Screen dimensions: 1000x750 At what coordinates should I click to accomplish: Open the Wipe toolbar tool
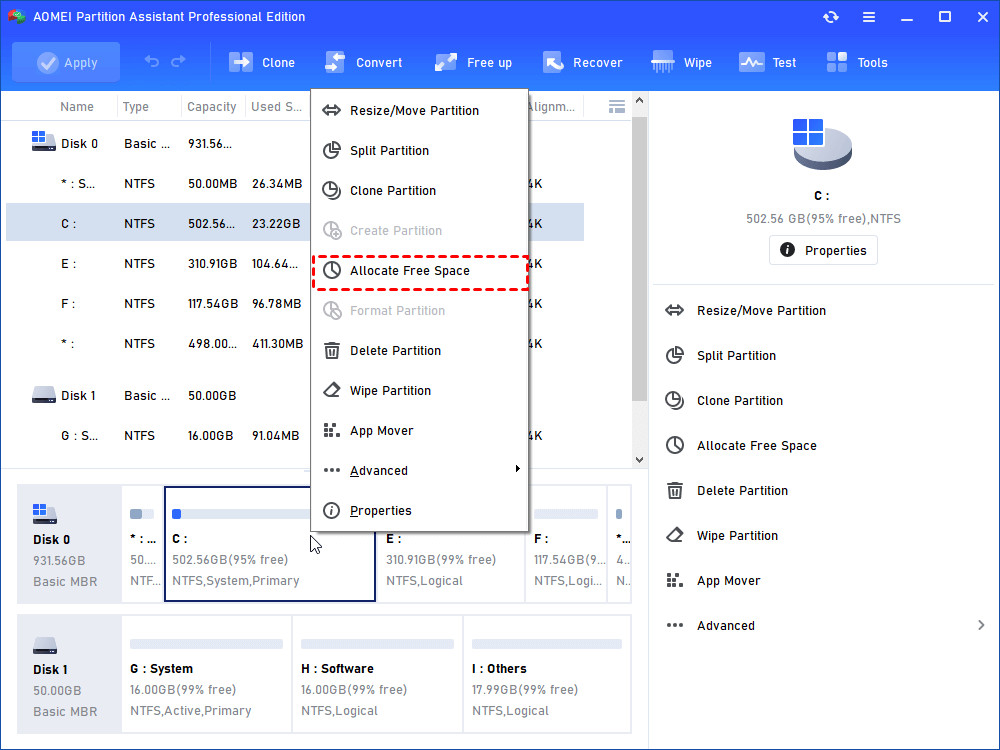click(681, 62)
